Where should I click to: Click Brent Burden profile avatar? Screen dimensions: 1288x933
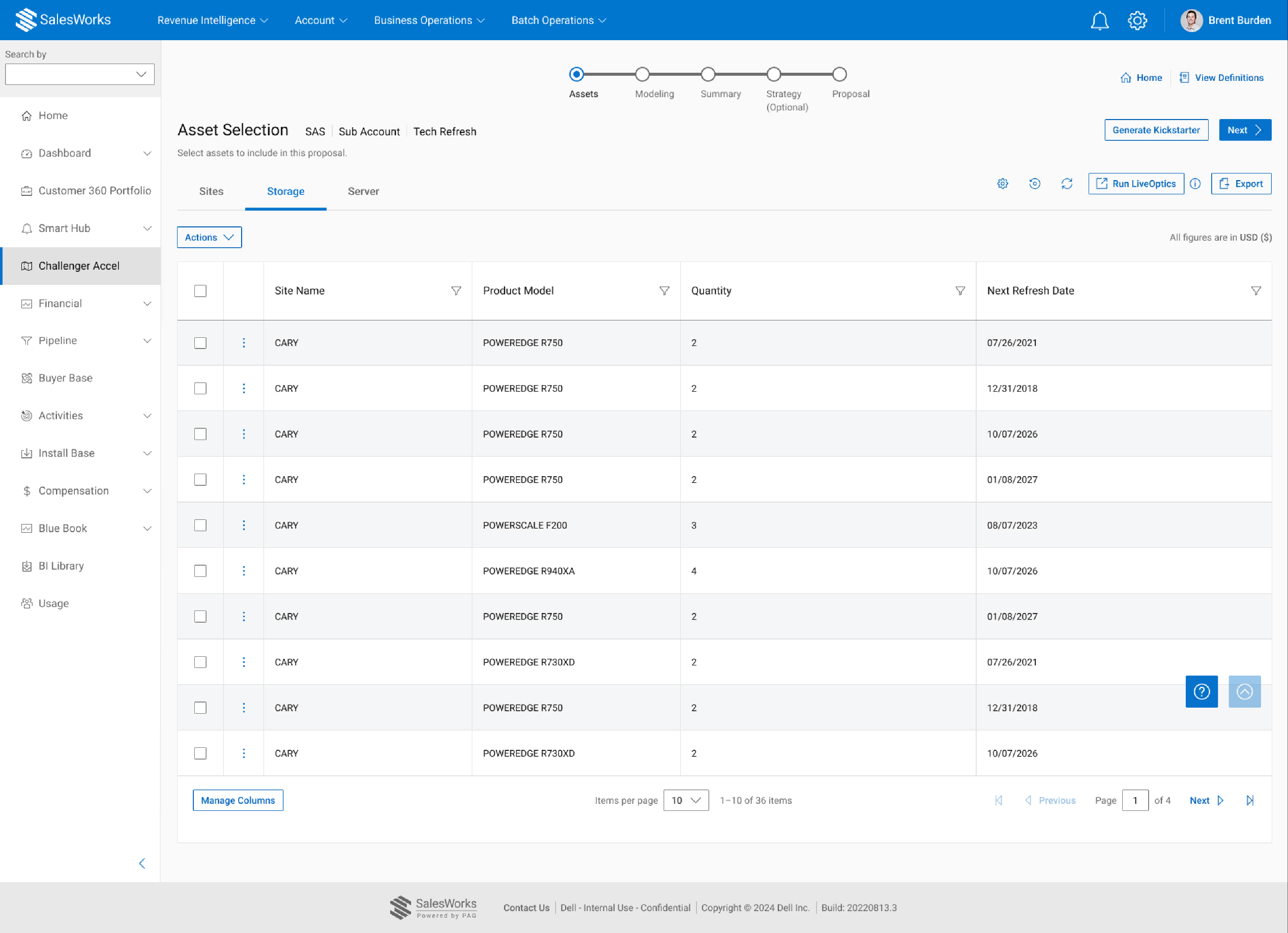(x=1191, y=20)
